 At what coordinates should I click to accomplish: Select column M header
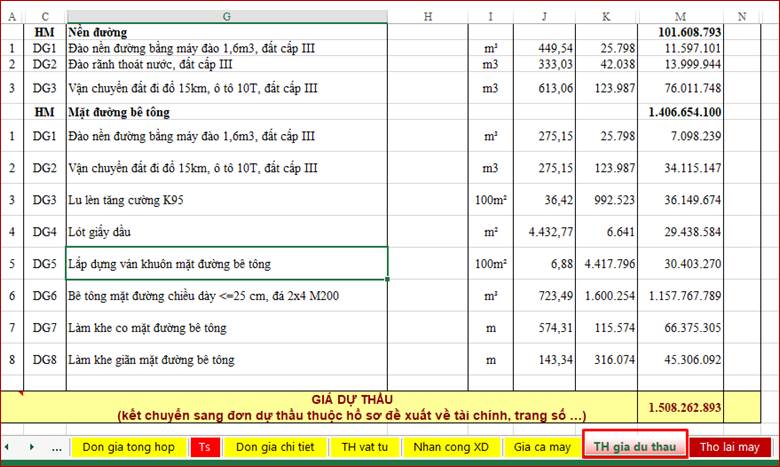coord(680,15)
